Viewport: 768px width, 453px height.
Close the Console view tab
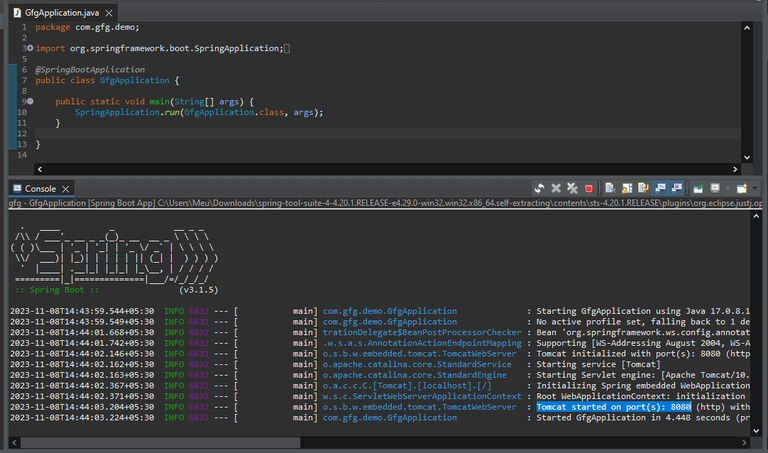pos(66,188)
